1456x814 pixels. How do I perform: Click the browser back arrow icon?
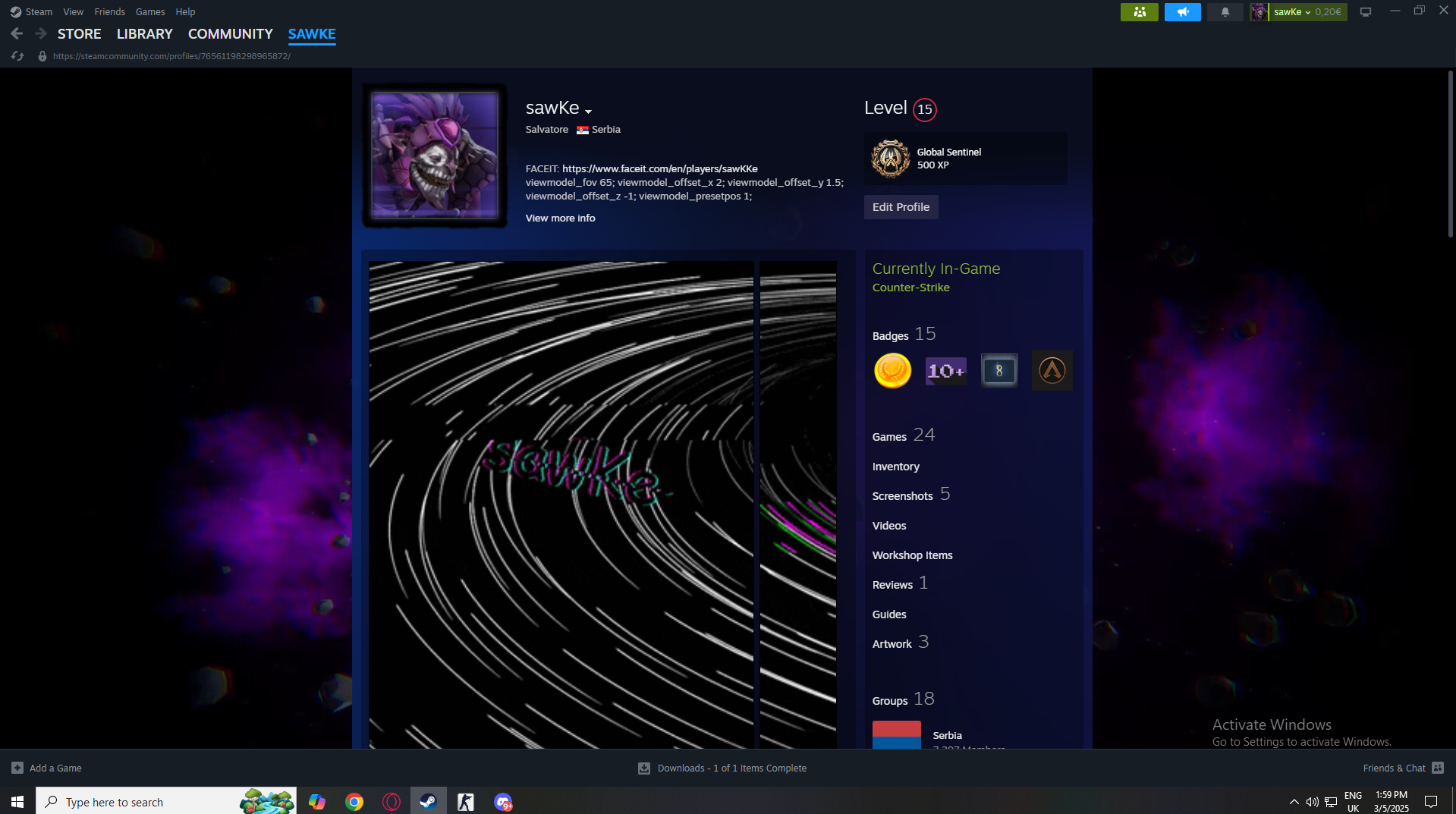[x=17, y=33]
